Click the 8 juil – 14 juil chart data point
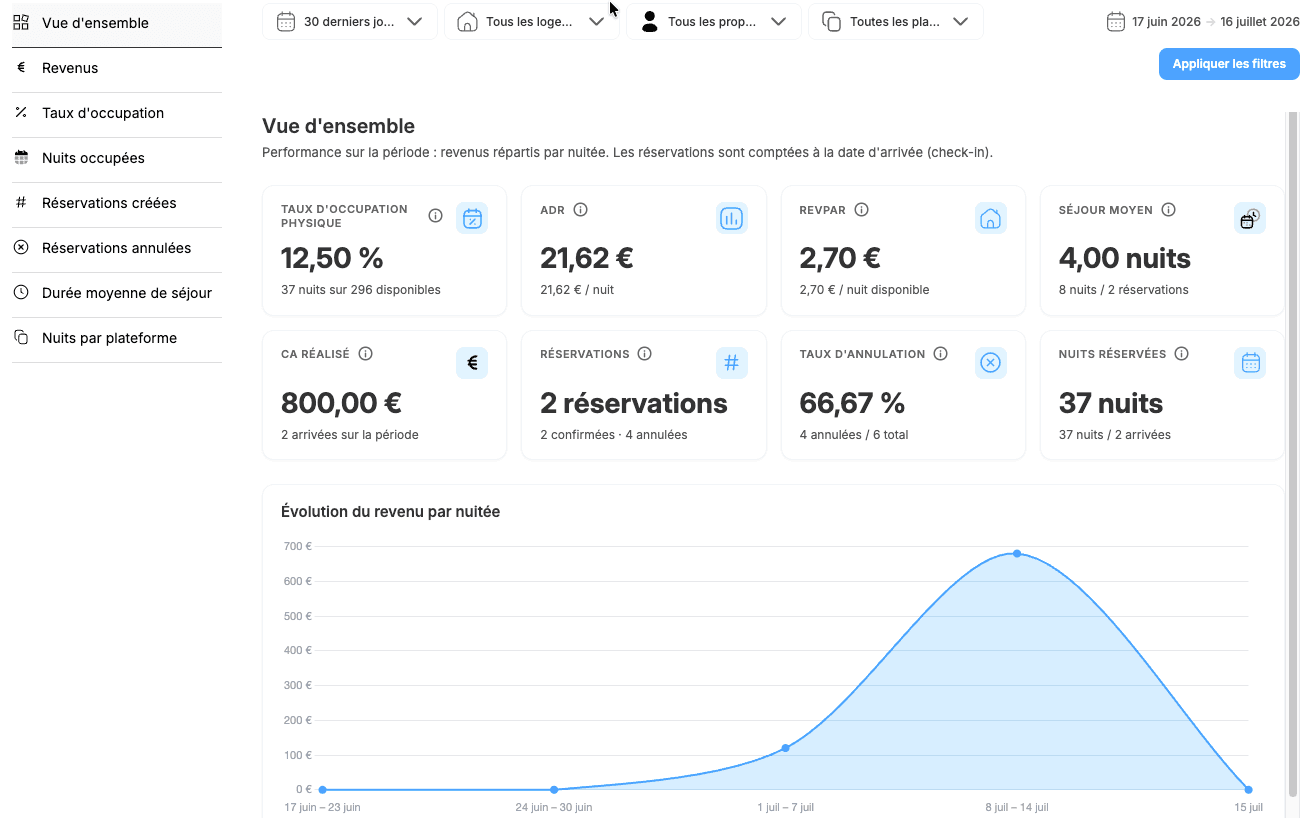This screenshot has height=829, width=1308. (x=1017, y=553)
